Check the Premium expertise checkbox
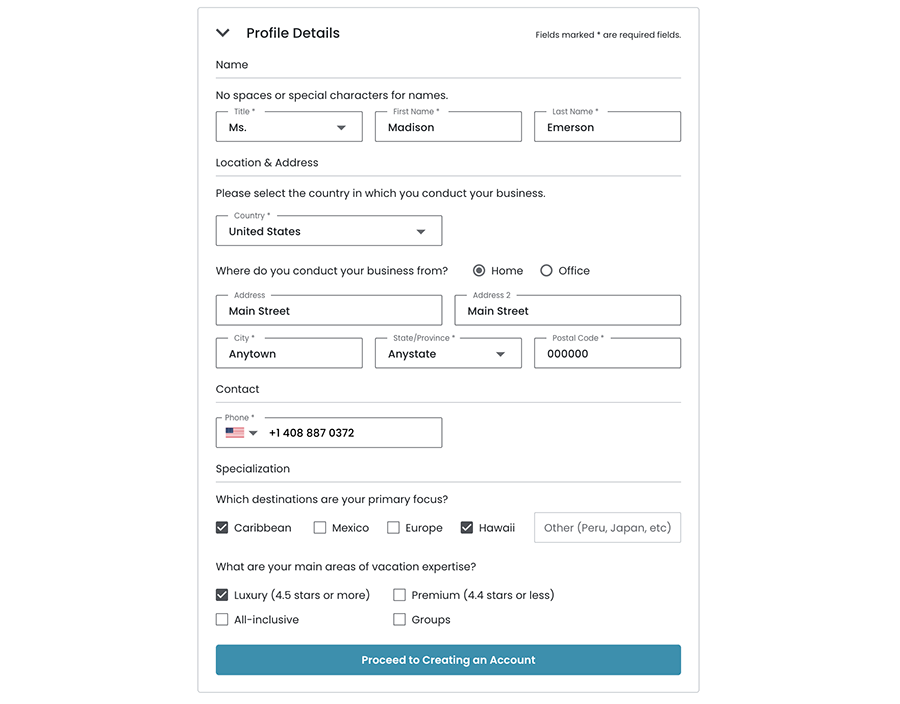The image size is (900, 704). tap(399, 595)
